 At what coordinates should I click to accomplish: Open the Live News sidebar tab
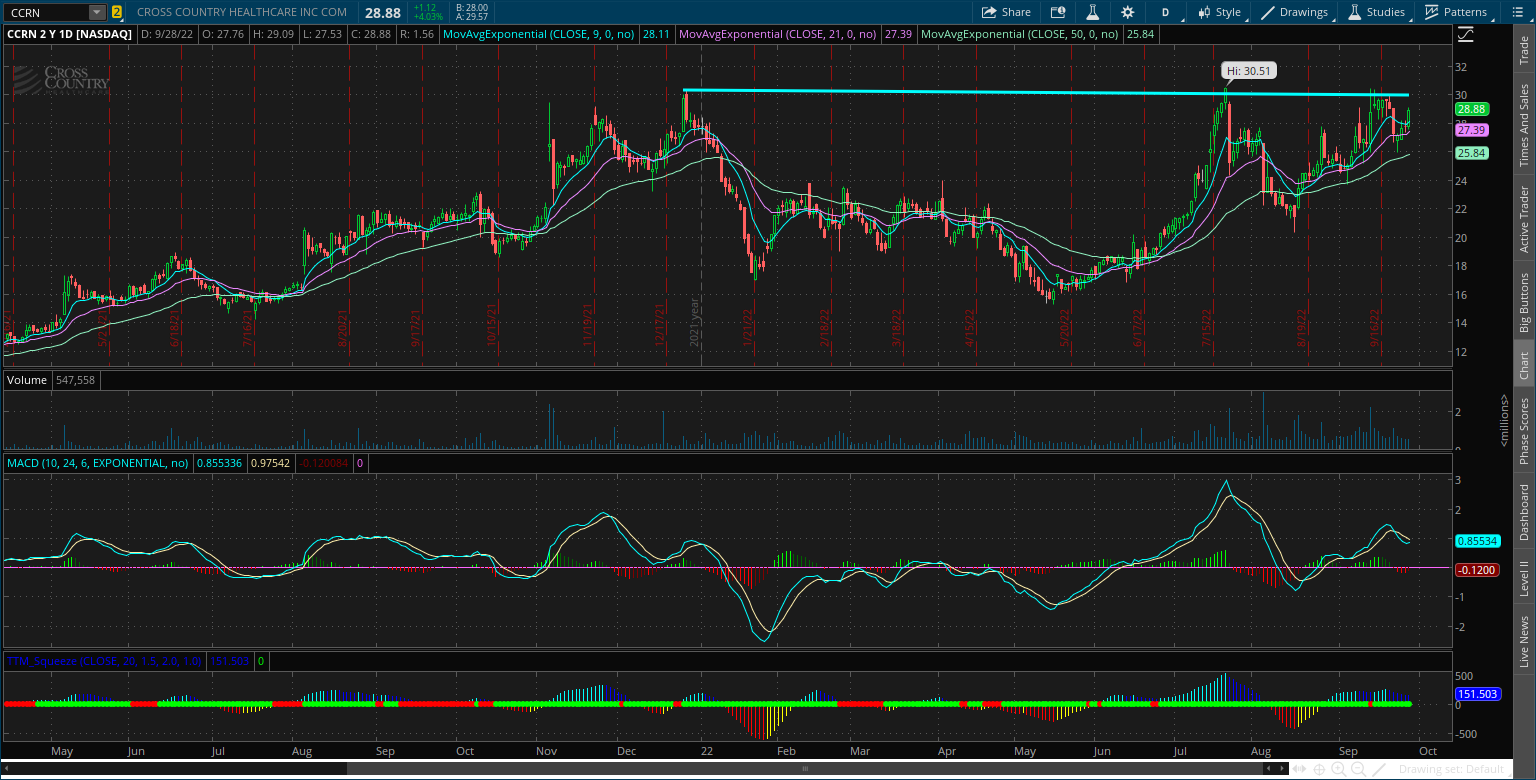[x=1524, y=641]
